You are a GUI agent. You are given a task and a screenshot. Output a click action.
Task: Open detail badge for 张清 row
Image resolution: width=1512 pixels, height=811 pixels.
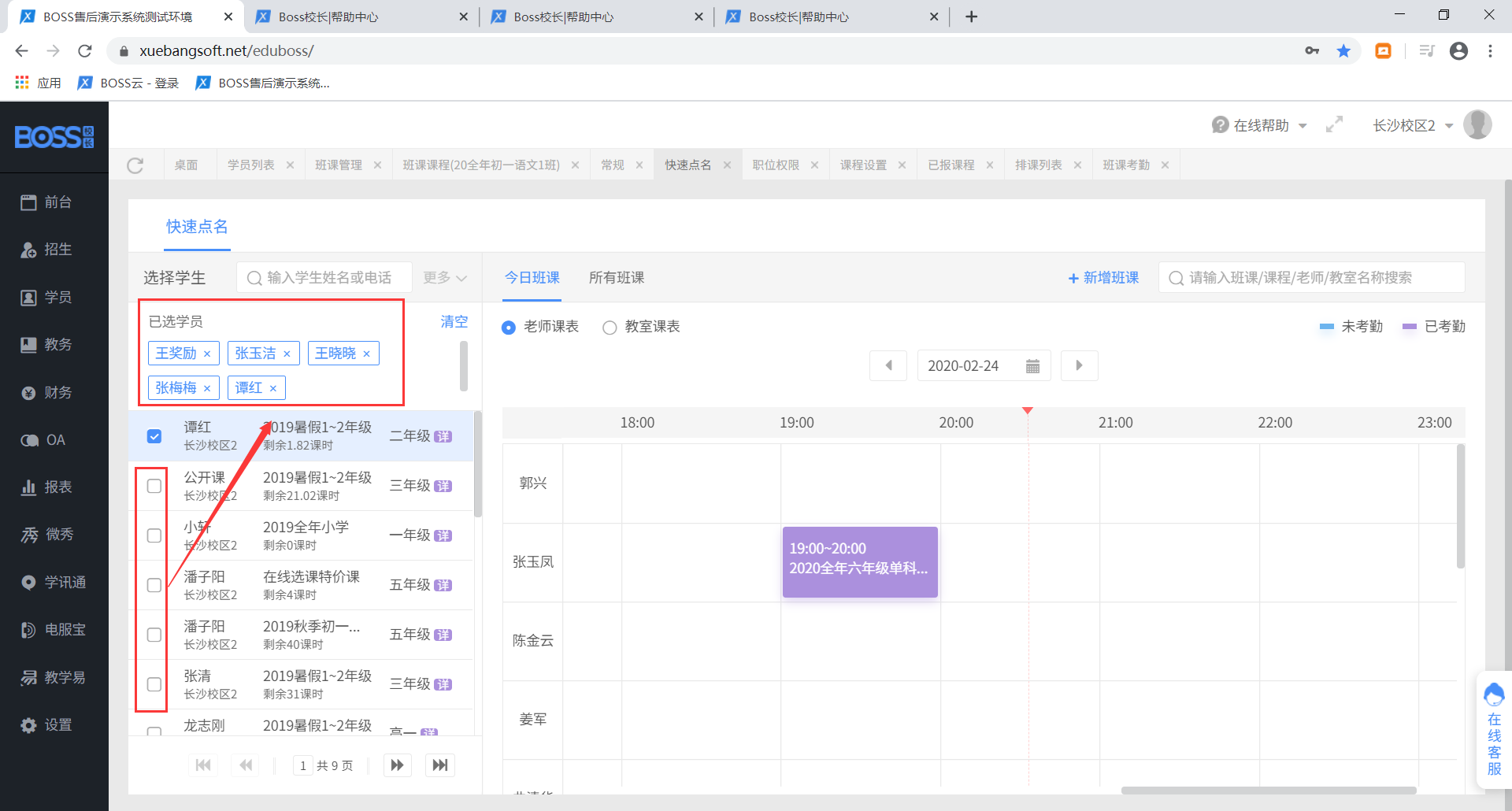[443, 684]
